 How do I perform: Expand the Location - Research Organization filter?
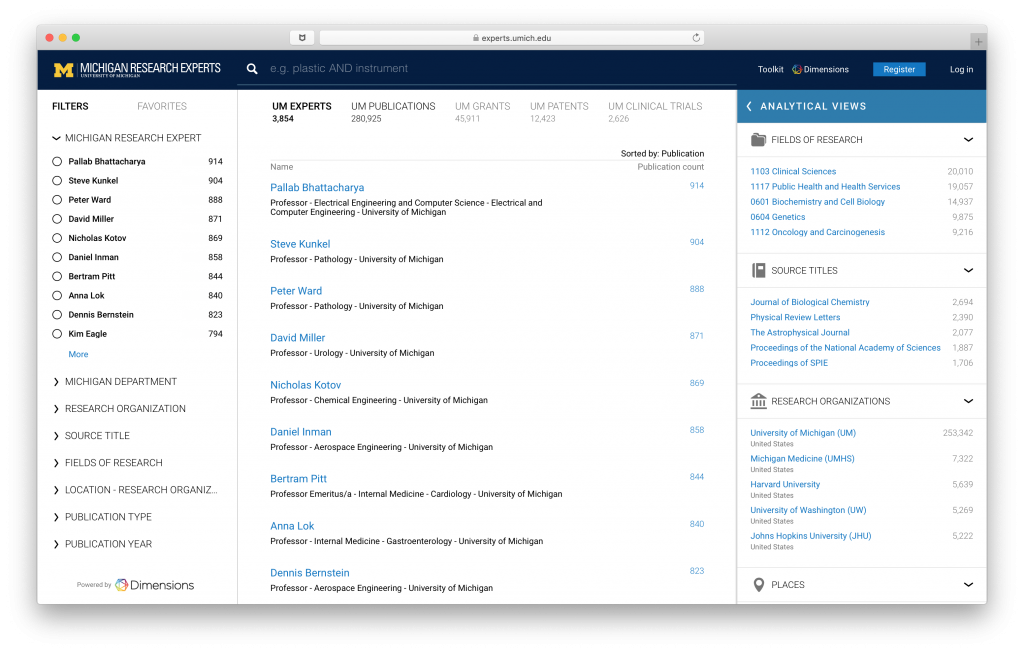56,490
